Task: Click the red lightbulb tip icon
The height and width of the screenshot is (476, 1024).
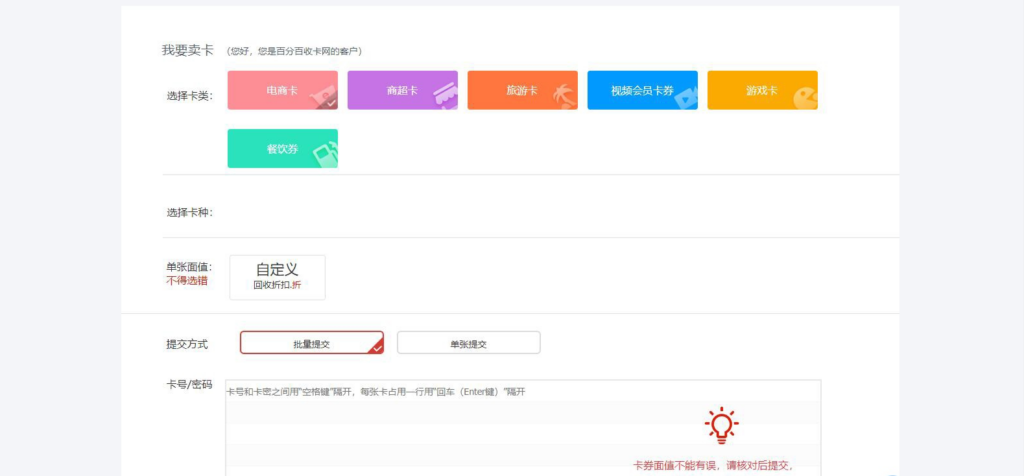Action: pos(721,426)
